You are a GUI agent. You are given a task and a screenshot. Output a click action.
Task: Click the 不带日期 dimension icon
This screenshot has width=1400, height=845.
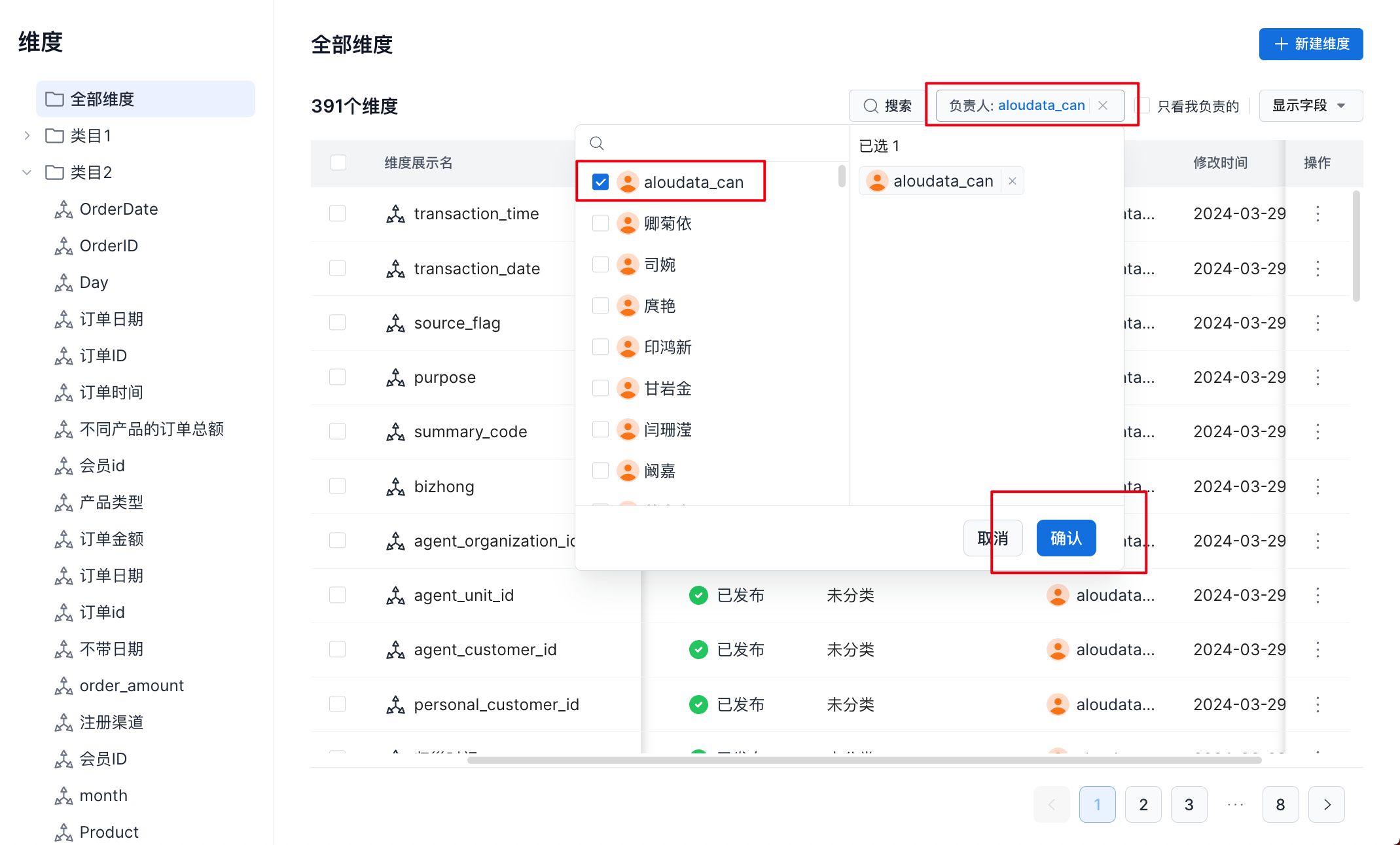click(63, 649)
